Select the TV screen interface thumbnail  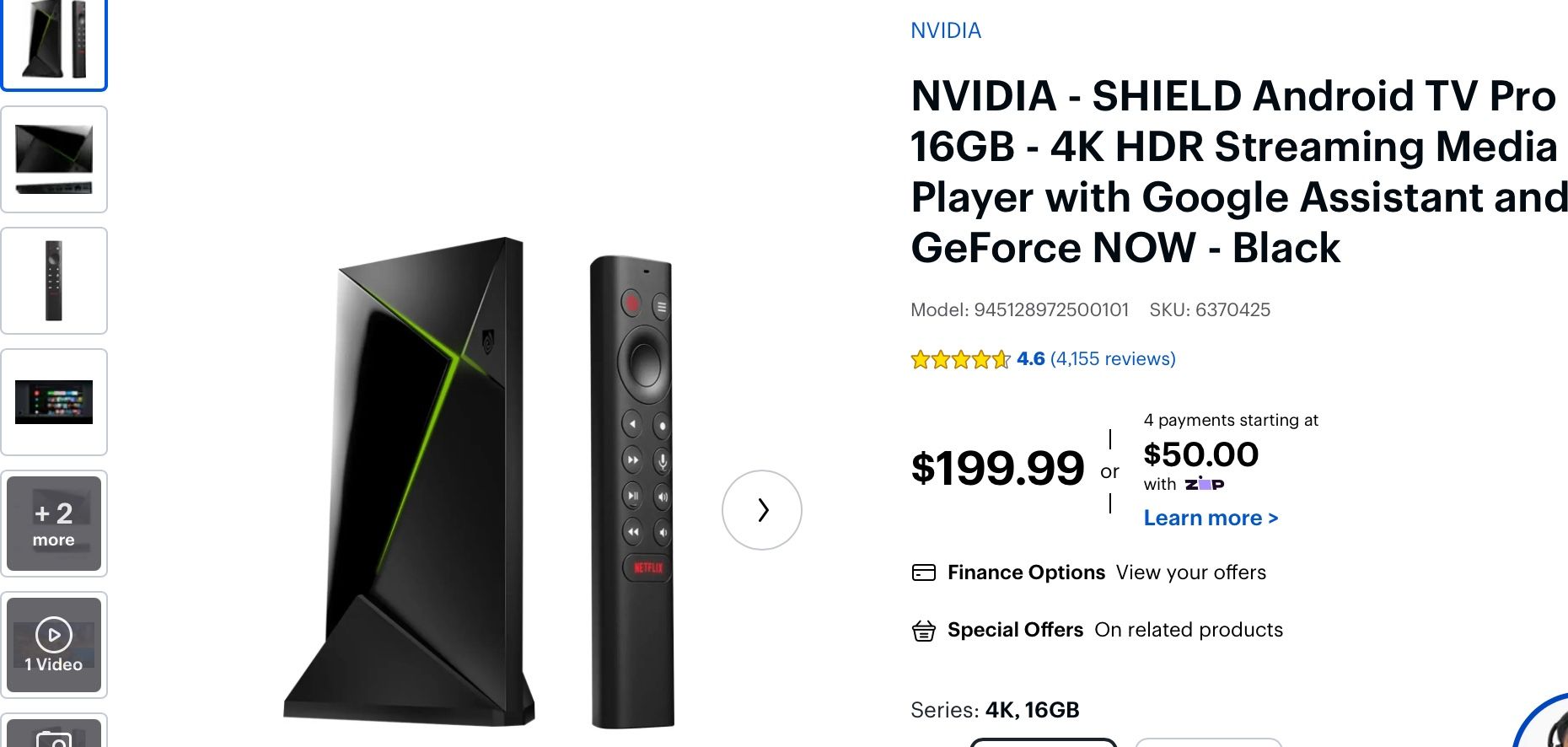(x=54, y=402)
